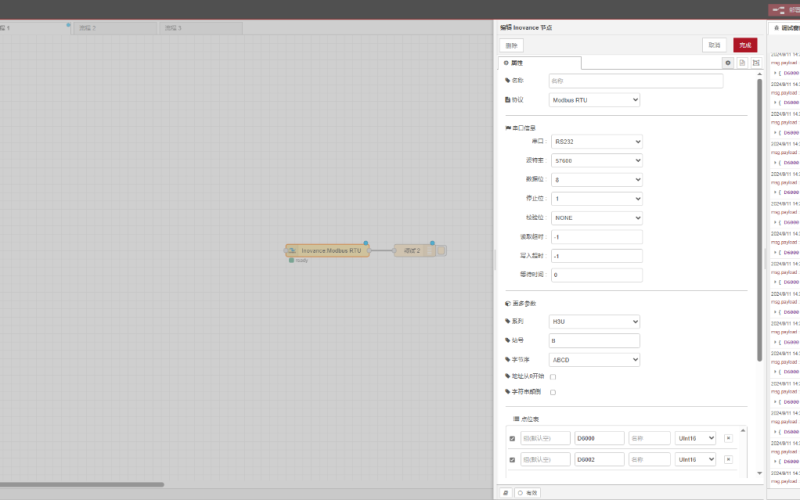Click the red Done button

[x=745, y=45]
